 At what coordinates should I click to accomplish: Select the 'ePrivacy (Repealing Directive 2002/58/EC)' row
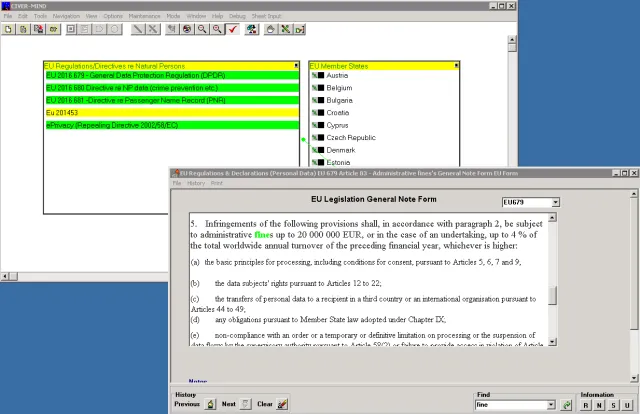[172, 125]
